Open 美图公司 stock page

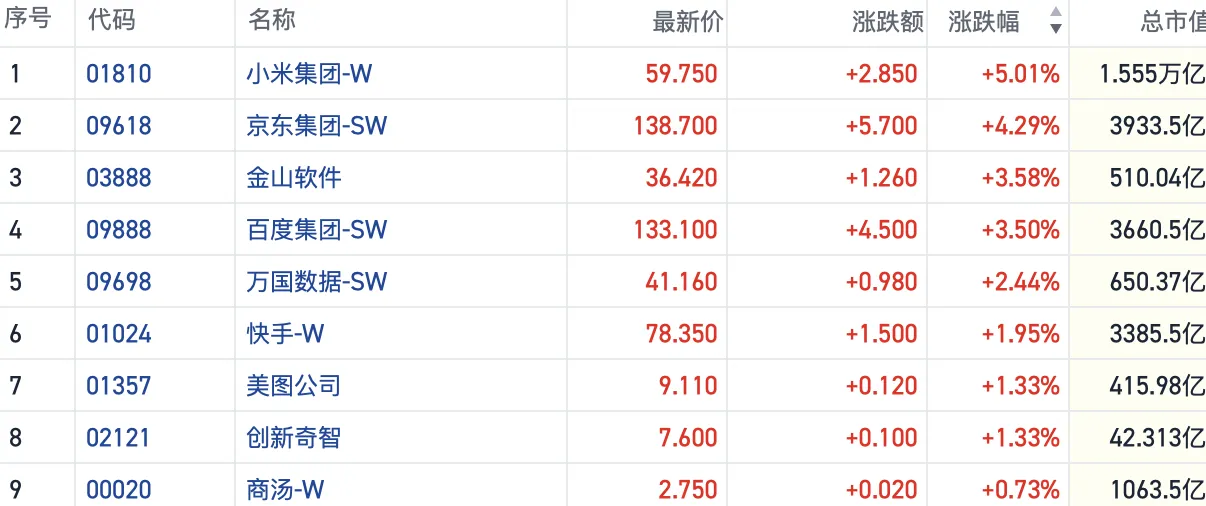tap(293, 386)
